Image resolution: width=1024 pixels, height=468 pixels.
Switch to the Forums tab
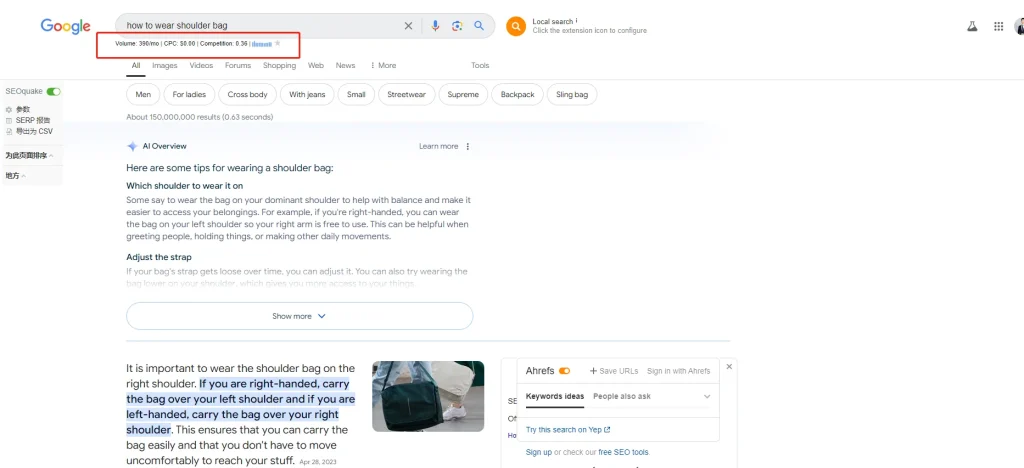[x=238, y=65]
